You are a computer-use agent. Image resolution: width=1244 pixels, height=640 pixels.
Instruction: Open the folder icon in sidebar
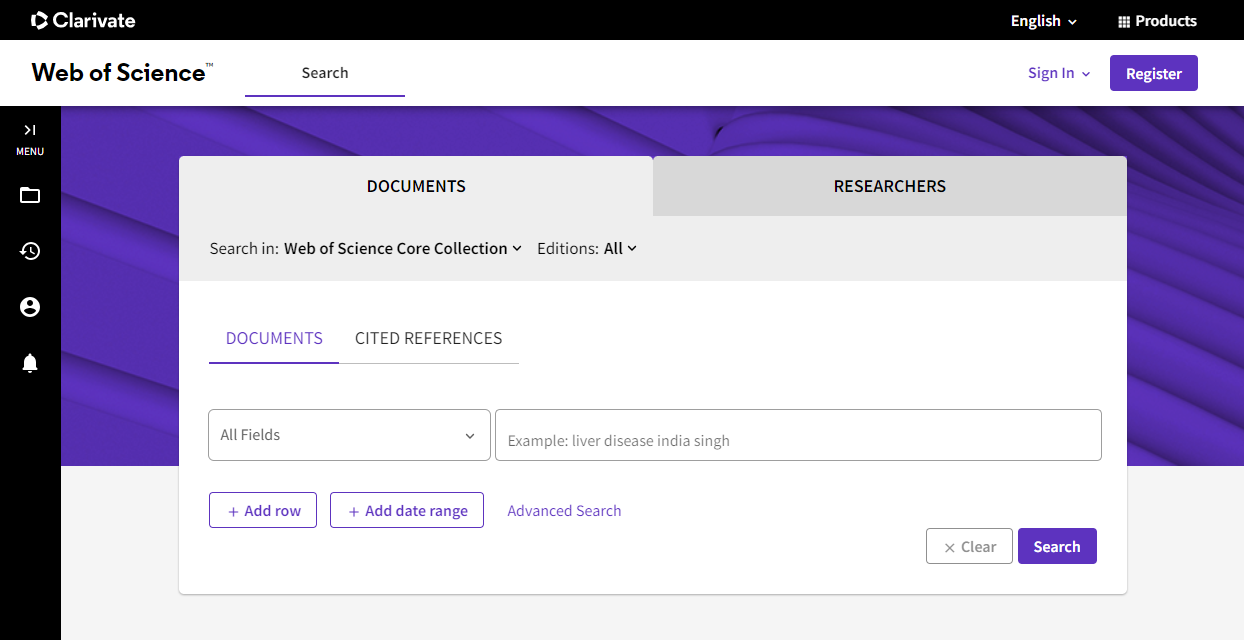click(30, 195)
